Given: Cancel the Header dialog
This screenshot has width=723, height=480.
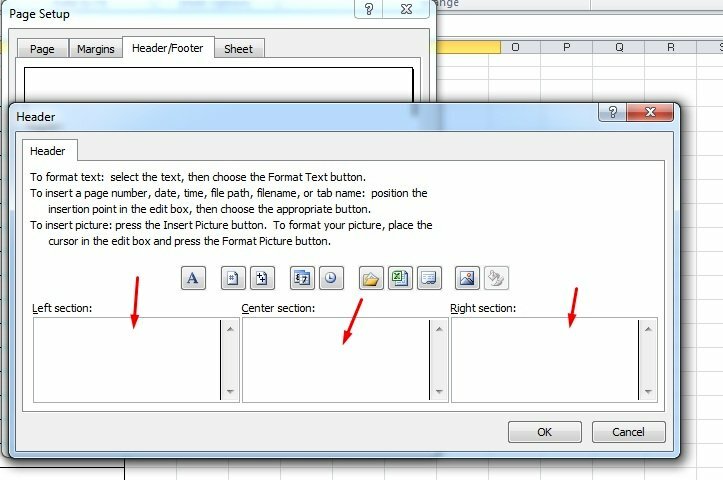Looking at the screenshot, I should 628,432.
